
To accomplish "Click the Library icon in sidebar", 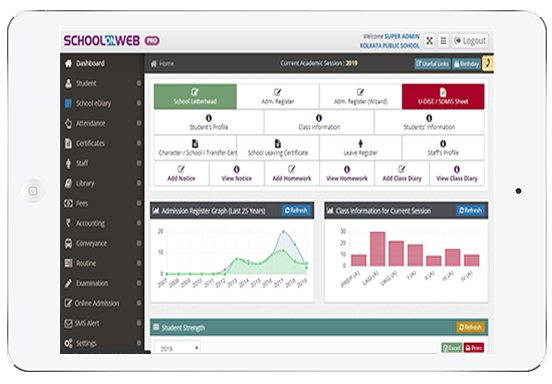I will pyautogui.click(x=68, y=183).
